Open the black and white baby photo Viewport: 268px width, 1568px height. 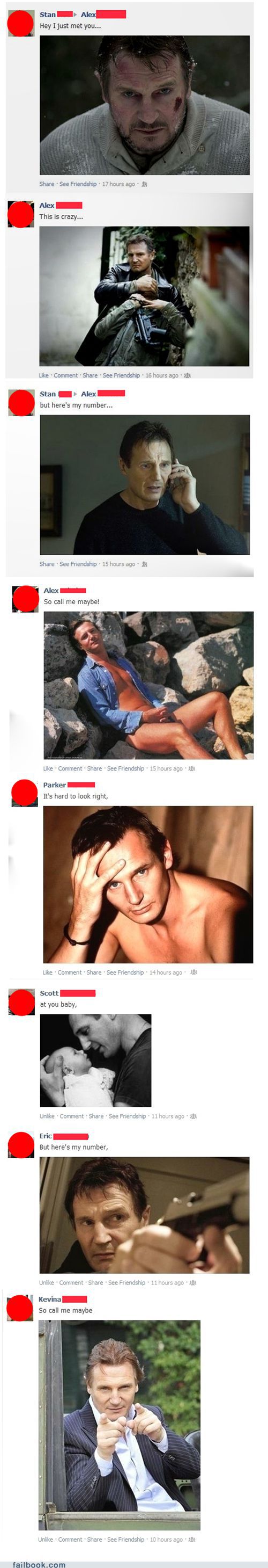tap(95, 1061)
